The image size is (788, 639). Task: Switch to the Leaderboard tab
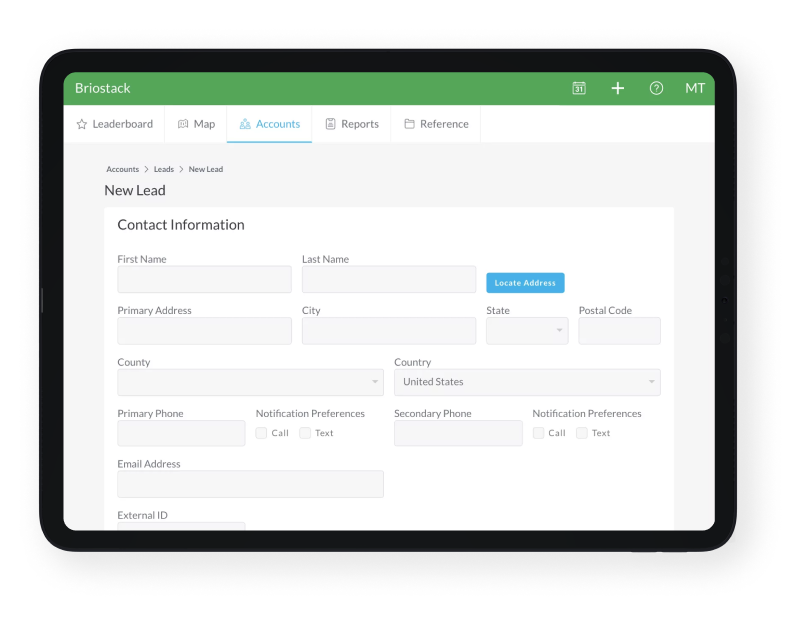[x=115, y=124]
